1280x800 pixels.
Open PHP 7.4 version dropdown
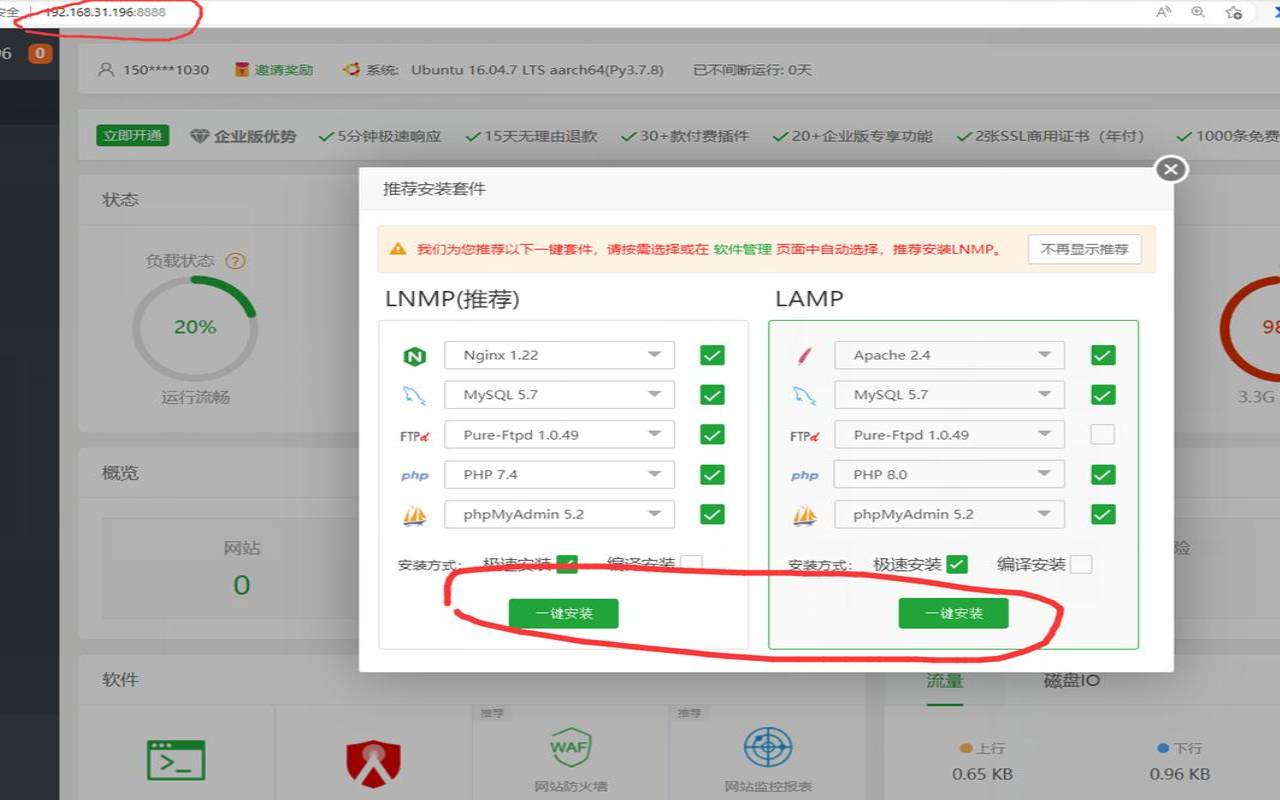[560, 475]
